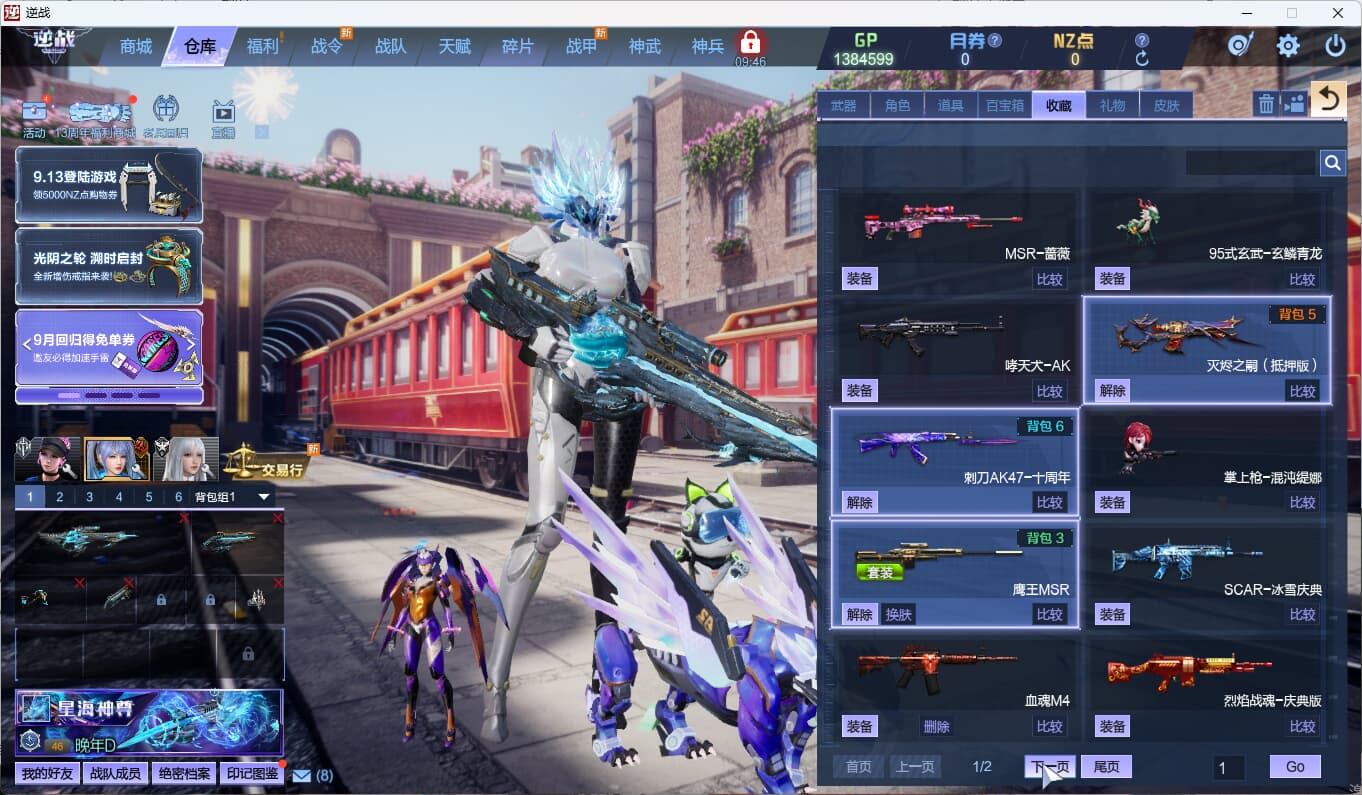
Task: Open the 神武 tab
Action: click(x=645, y=46)
